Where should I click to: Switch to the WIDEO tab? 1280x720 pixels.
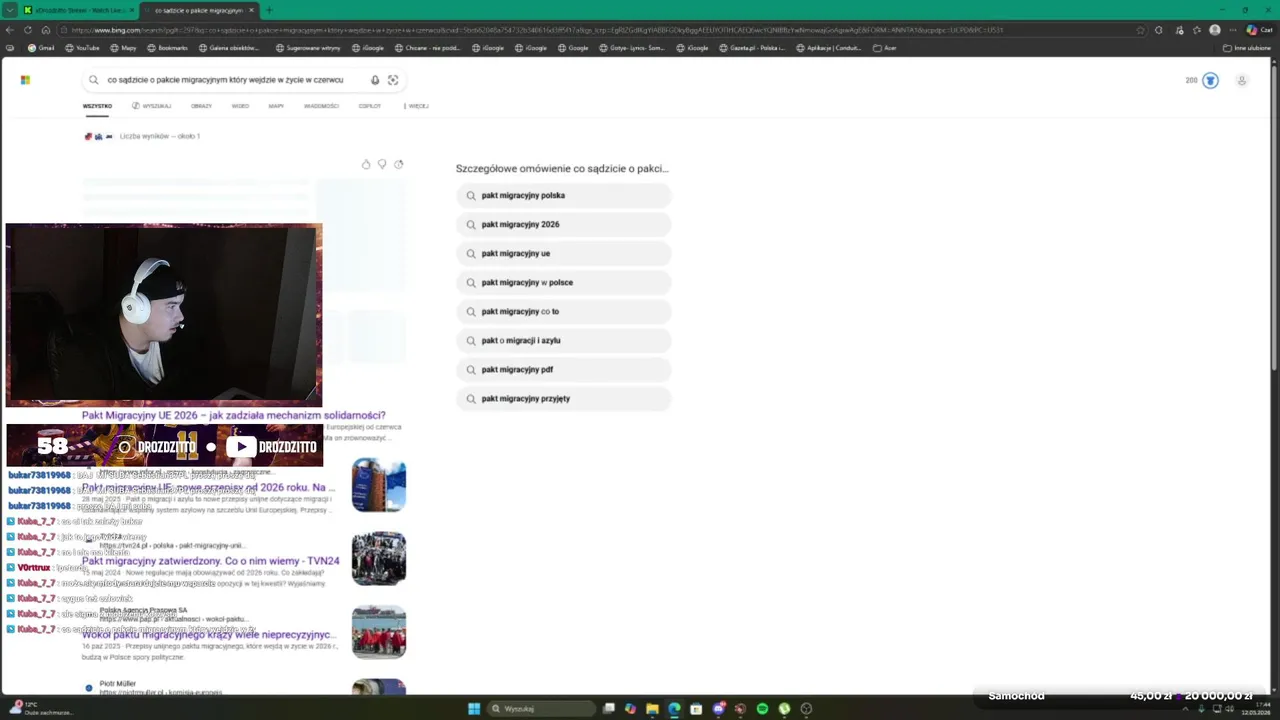[x=240, y=106]
